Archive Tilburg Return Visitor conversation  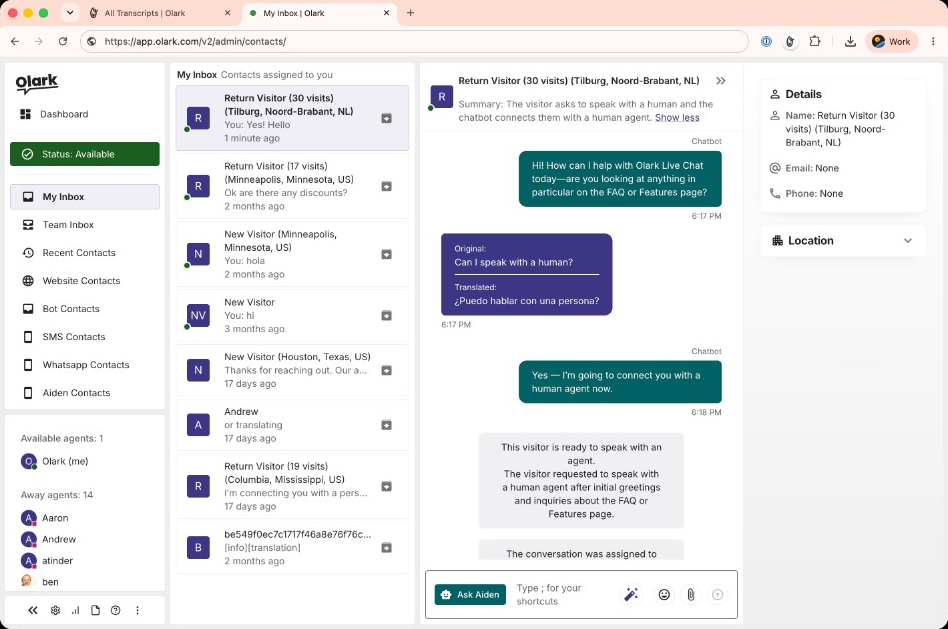pyautogui.click(x=386, y=119)
